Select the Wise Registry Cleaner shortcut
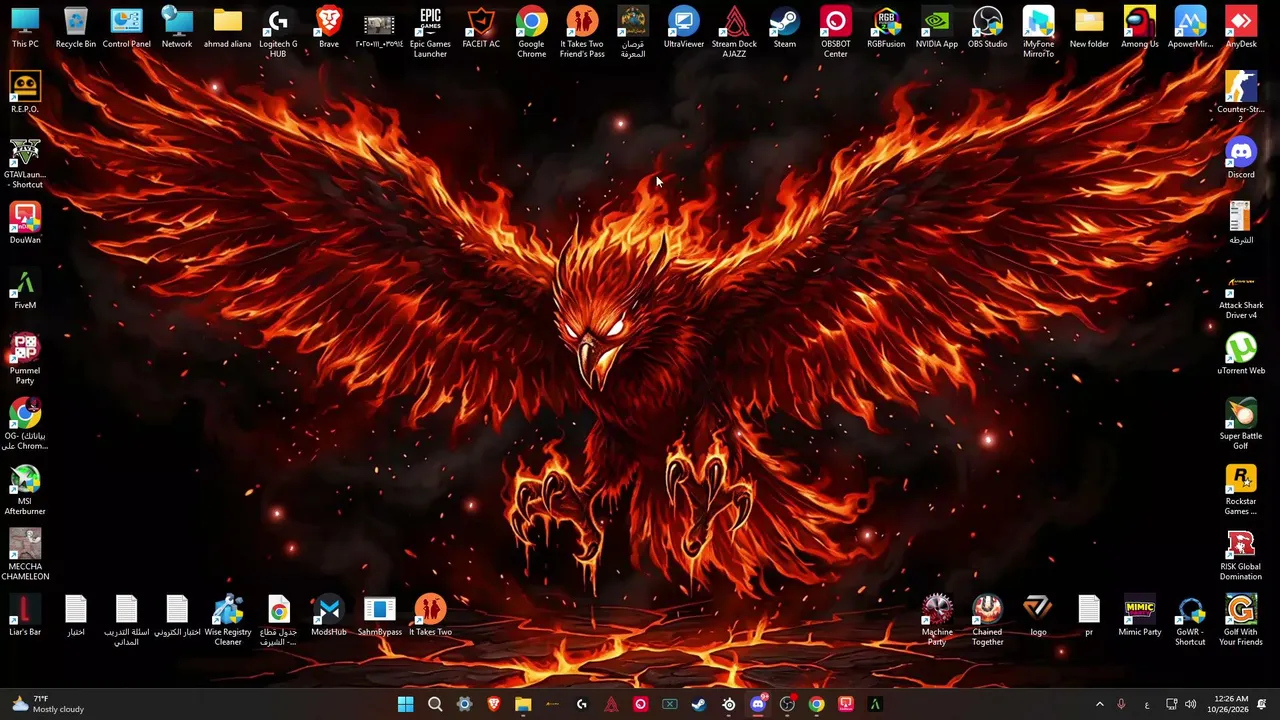Screen dimensions: 1280x720 click(x=228, y=620)
